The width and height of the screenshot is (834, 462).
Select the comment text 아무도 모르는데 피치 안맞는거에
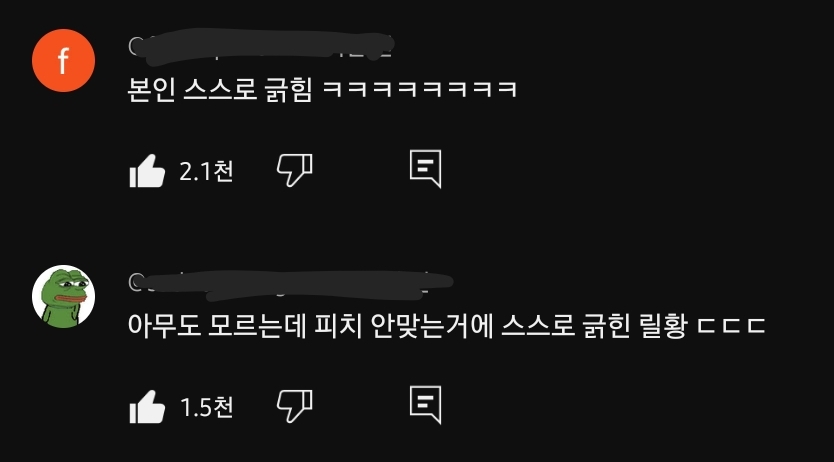click(311, 326)
